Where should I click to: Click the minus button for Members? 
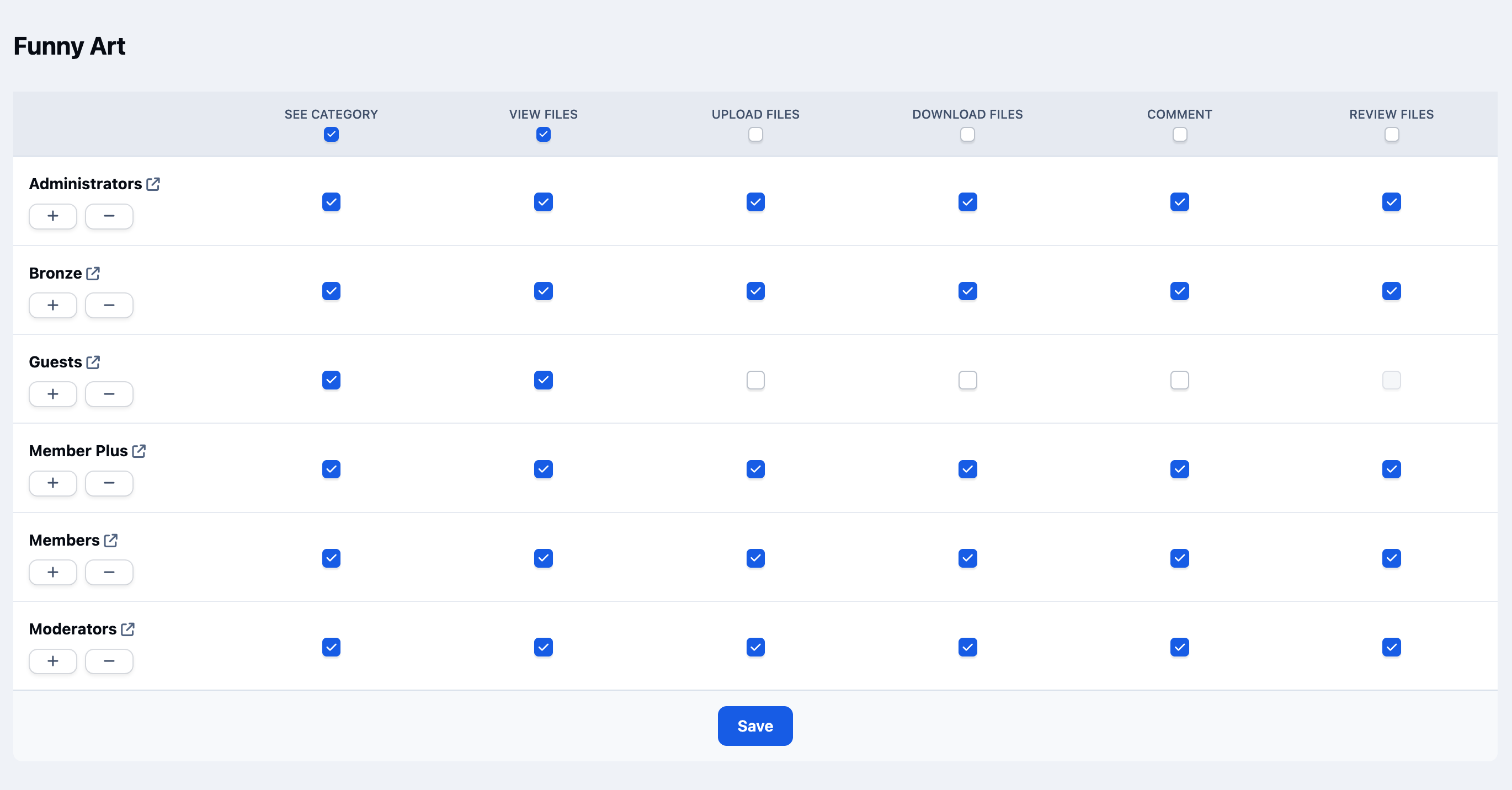109,572
